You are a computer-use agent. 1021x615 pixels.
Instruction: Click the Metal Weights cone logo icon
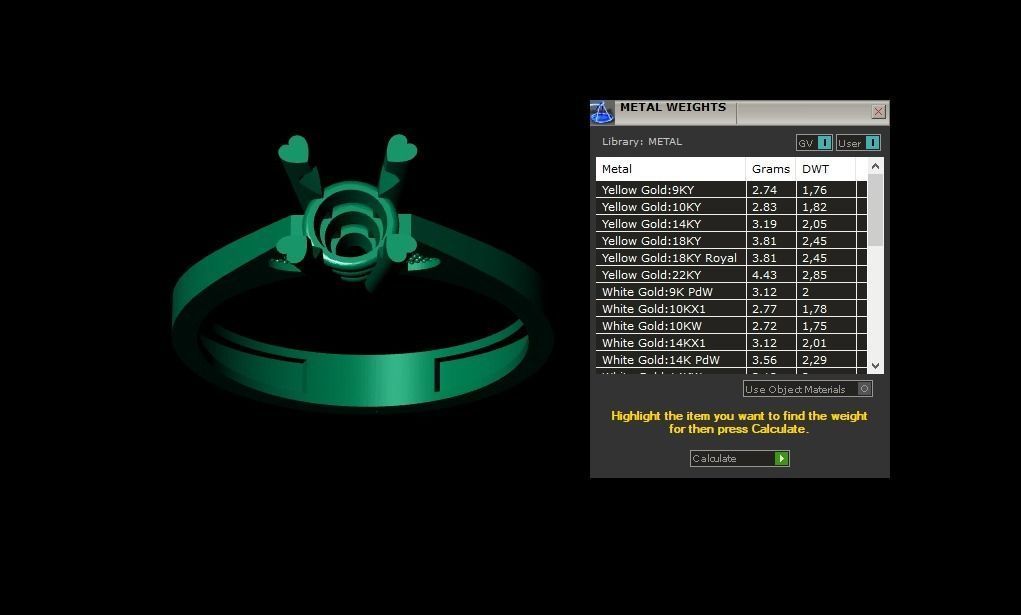602,112
